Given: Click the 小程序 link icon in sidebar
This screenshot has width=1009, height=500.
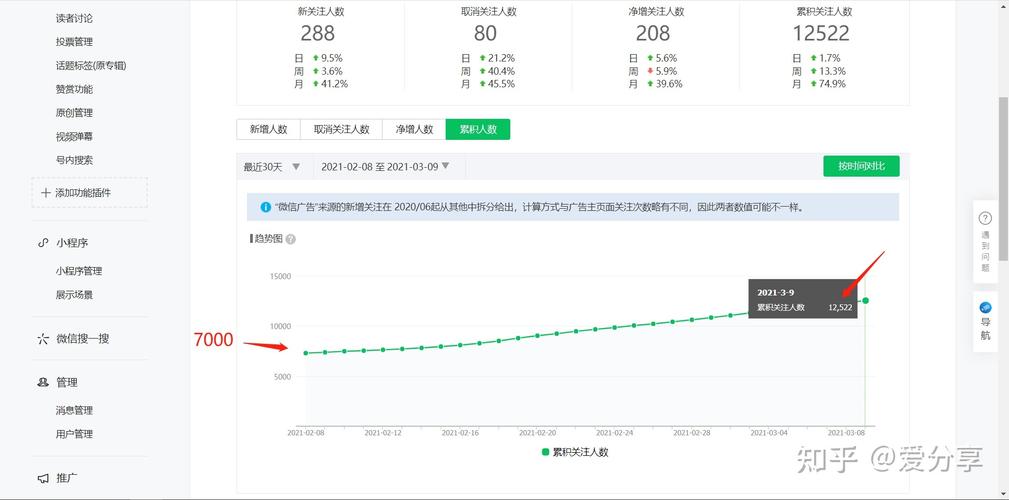Looking at the screenshot, I should click(43, 243).
